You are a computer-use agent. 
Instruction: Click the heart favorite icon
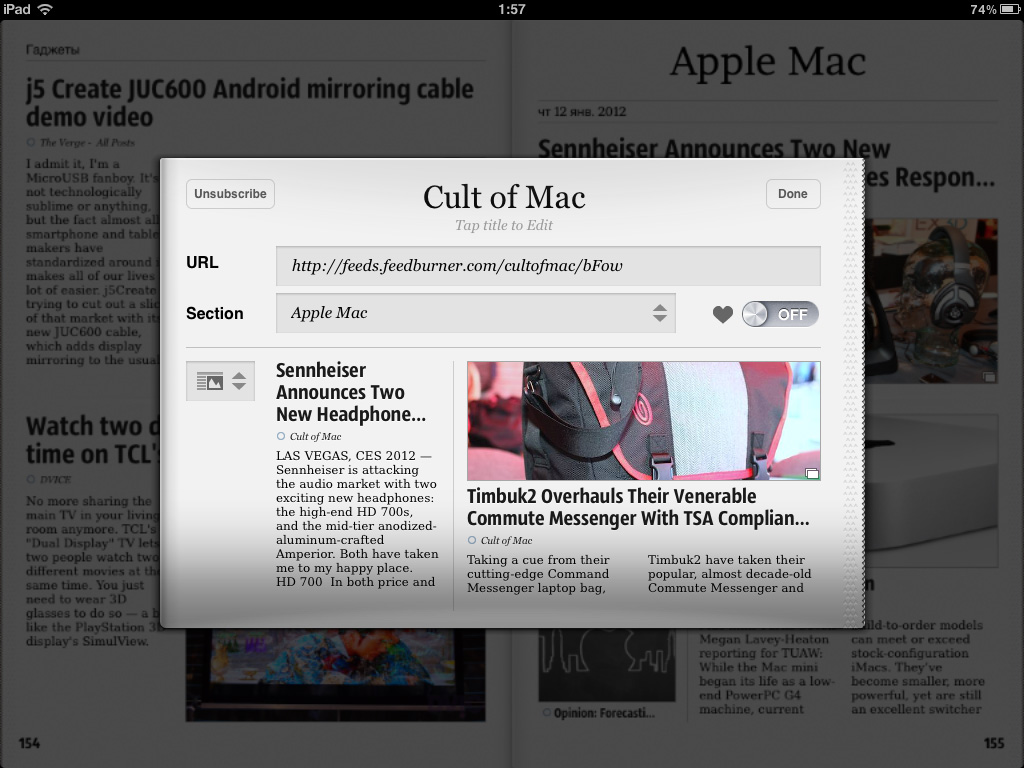pyautogui.click(x=722, y=315)
